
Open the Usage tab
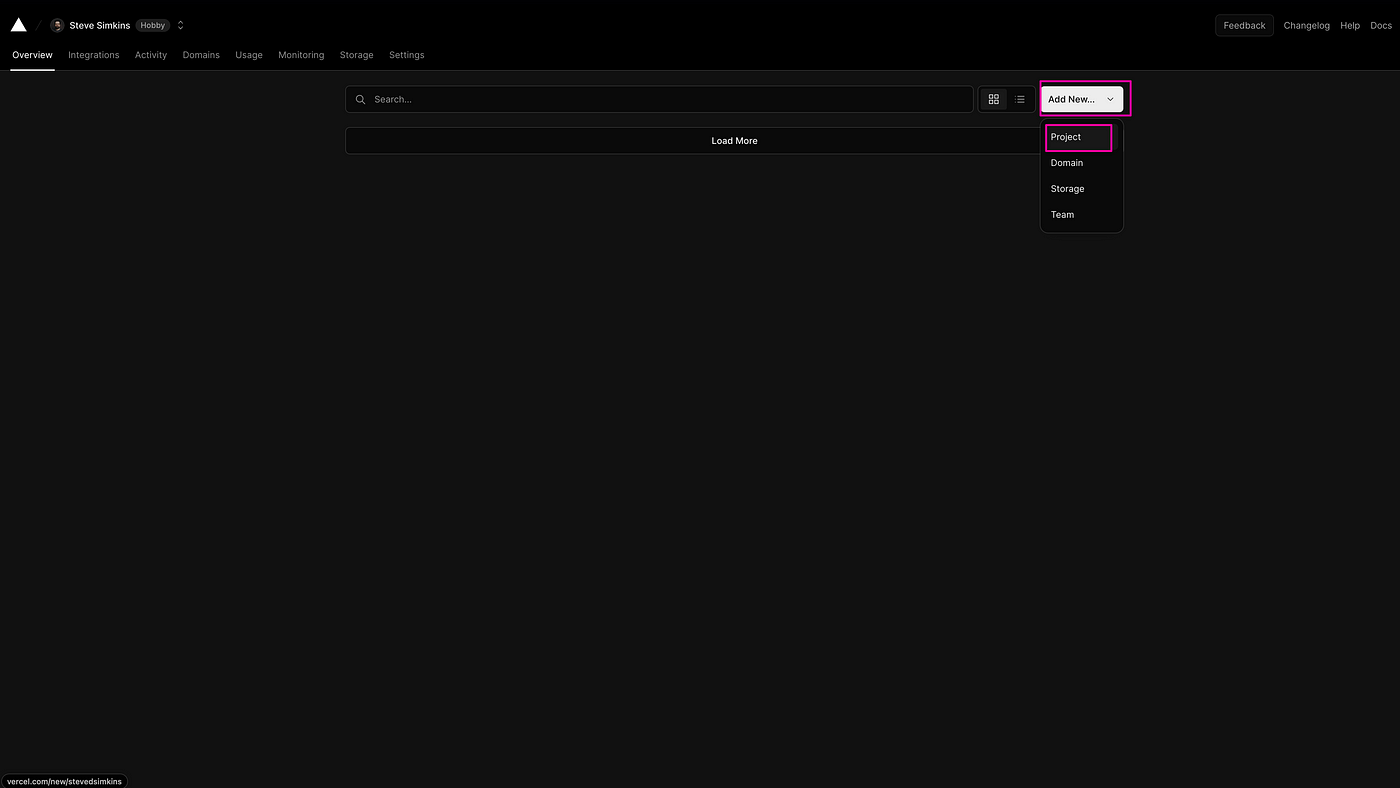pos(249,55)
